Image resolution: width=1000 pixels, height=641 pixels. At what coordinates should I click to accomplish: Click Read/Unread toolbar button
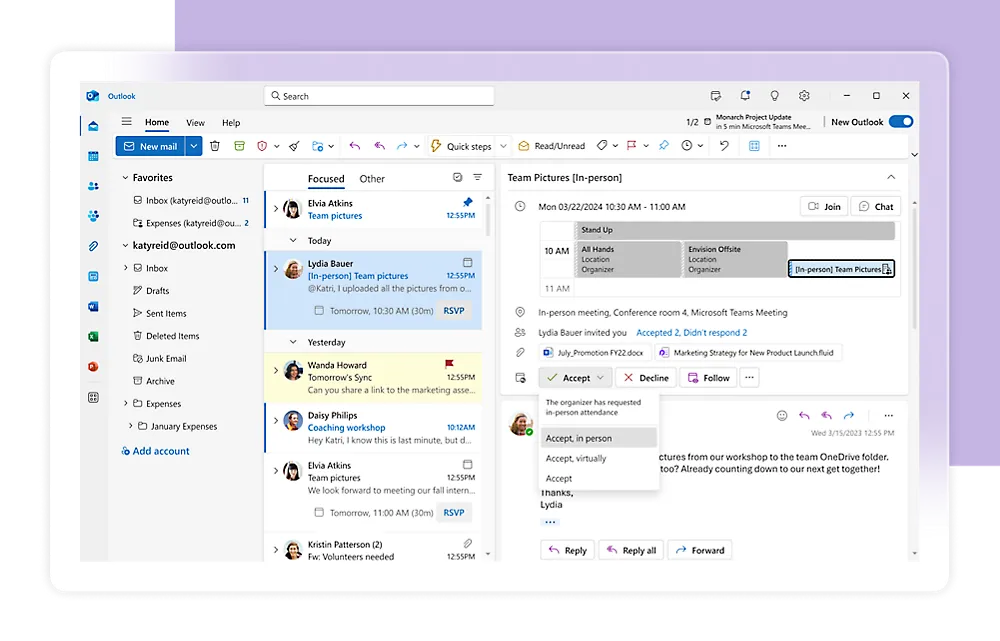point(552,146)
